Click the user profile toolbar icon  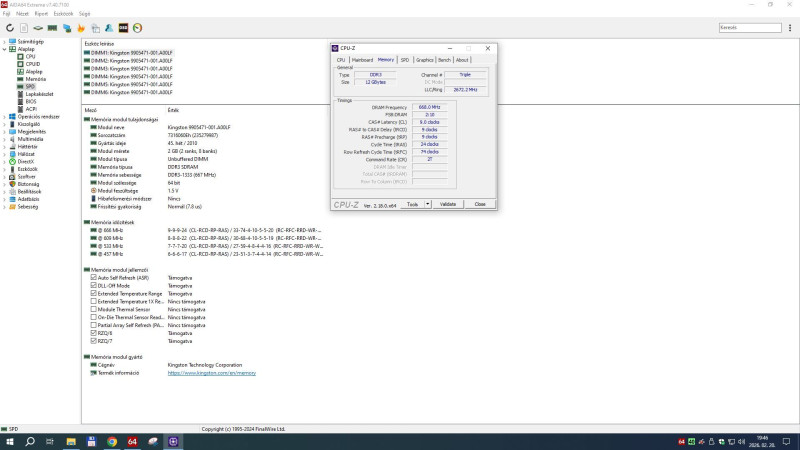pos(109,28)
